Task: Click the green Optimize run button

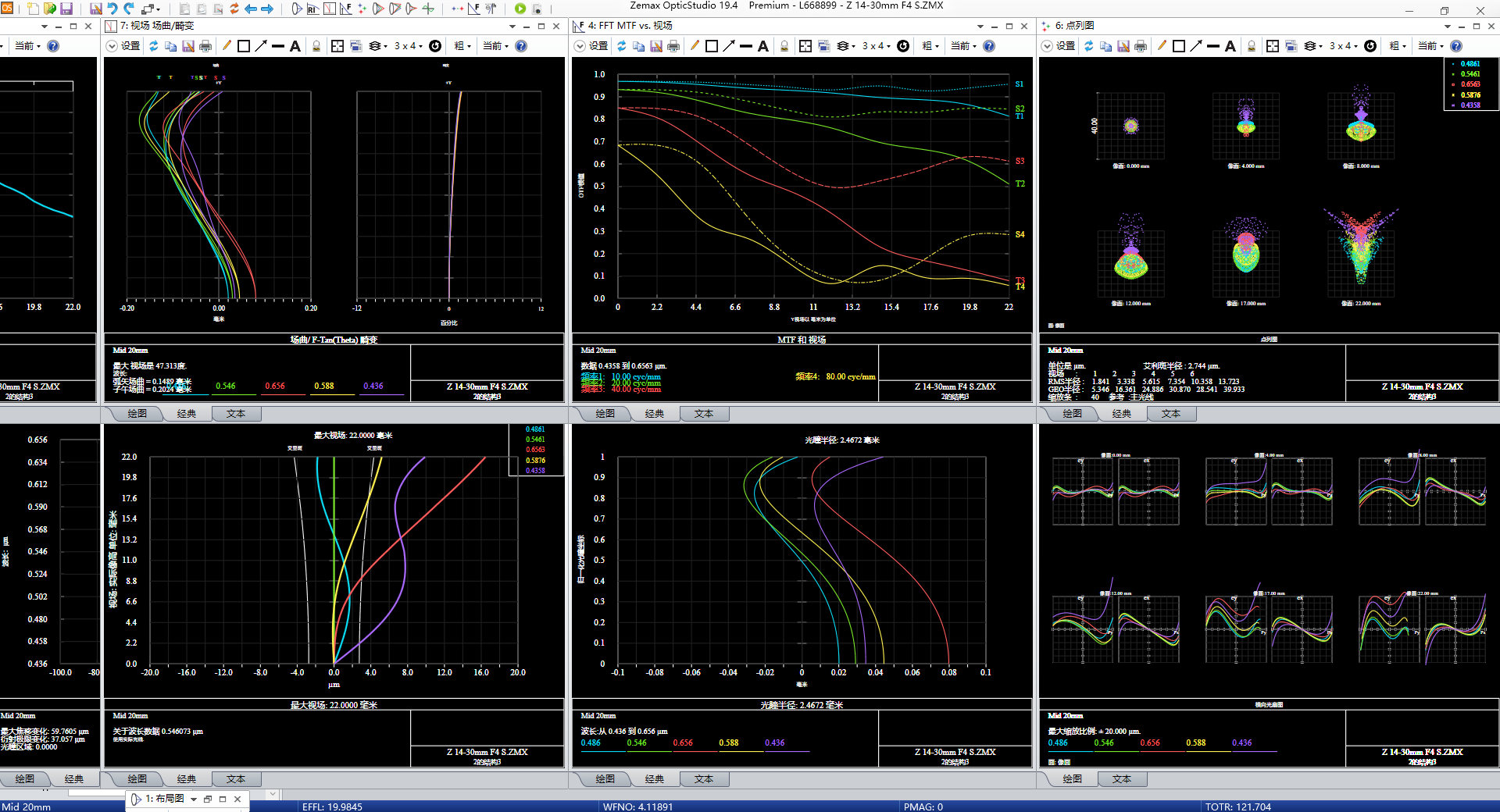Action: pos(520,9)
